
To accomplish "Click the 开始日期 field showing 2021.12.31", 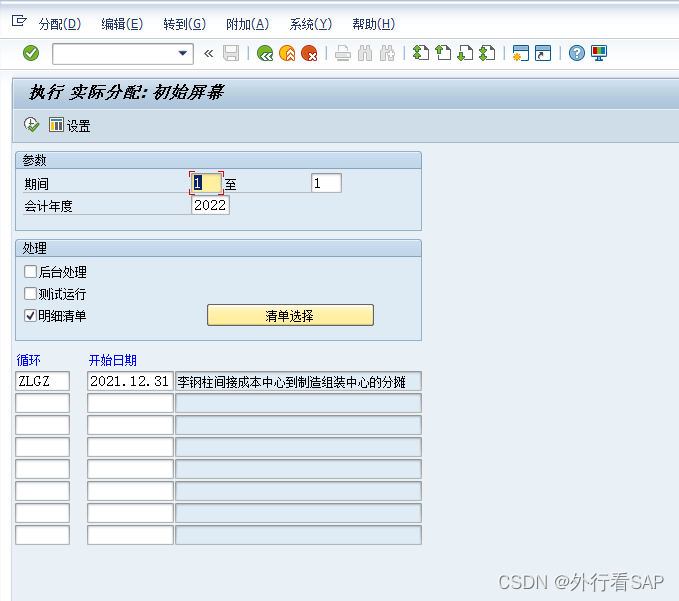I will 130,381.
